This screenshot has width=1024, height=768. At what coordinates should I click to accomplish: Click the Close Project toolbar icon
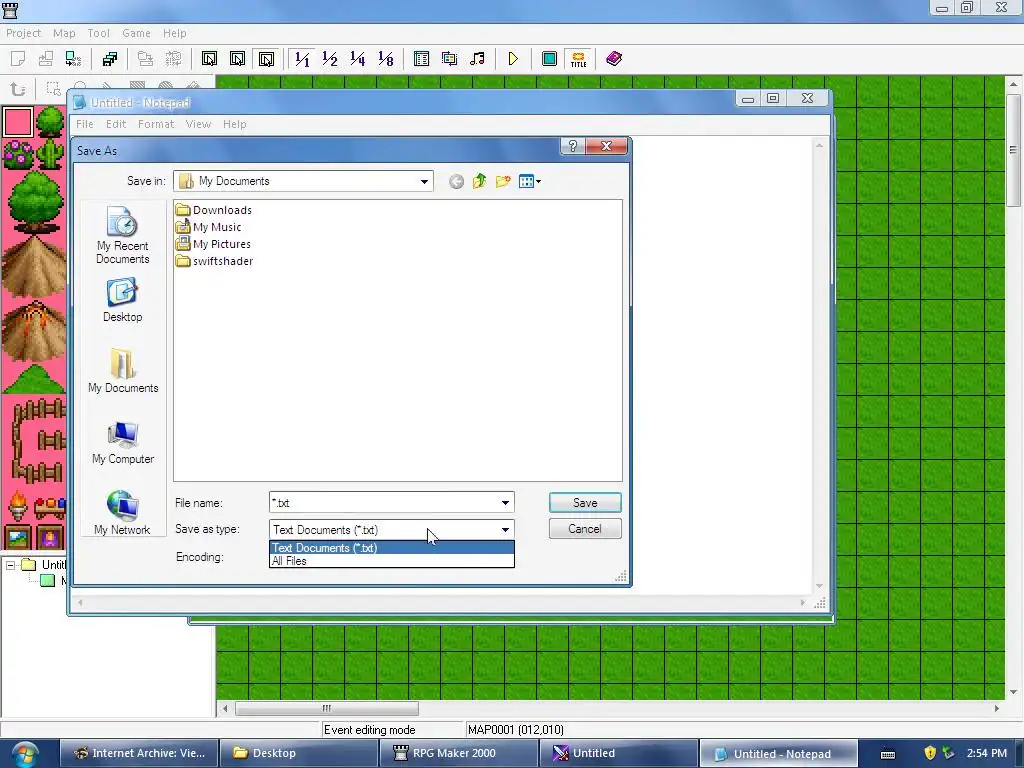pyautogui.click(x=73, y=59)
